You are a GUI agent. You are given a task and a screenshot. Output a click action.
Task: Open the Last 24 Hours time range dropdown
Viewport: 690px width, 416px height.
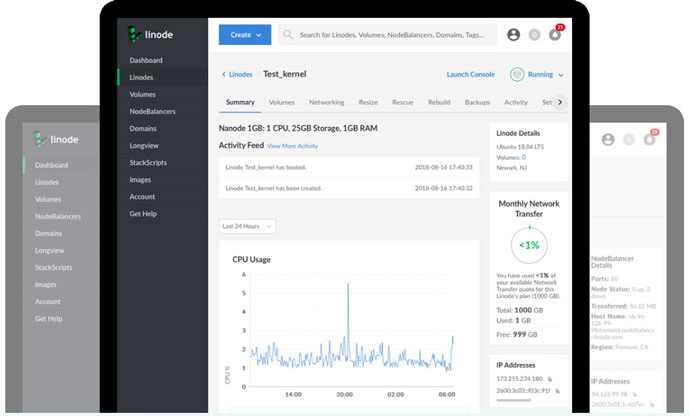coord(247,226)
